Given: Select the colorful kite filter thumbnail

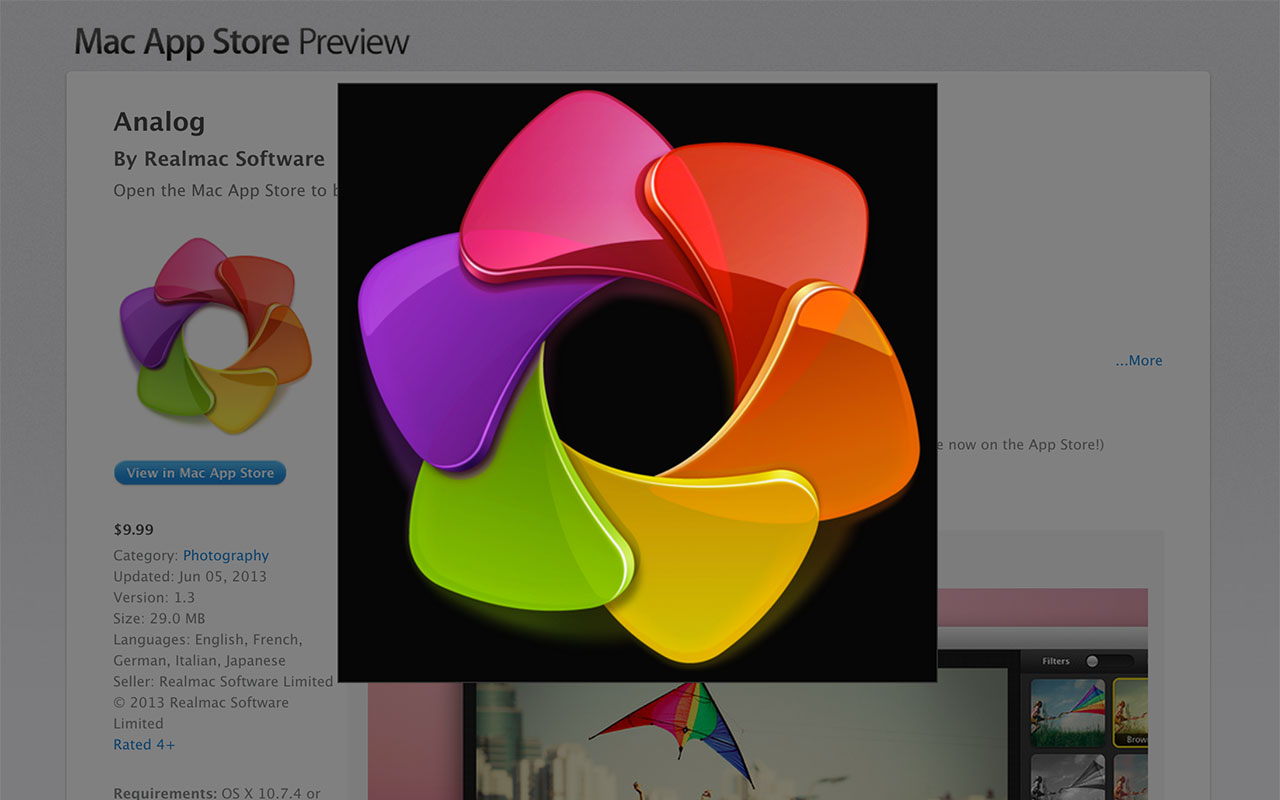Looking at the screenshot, I should pos(1068,713).
